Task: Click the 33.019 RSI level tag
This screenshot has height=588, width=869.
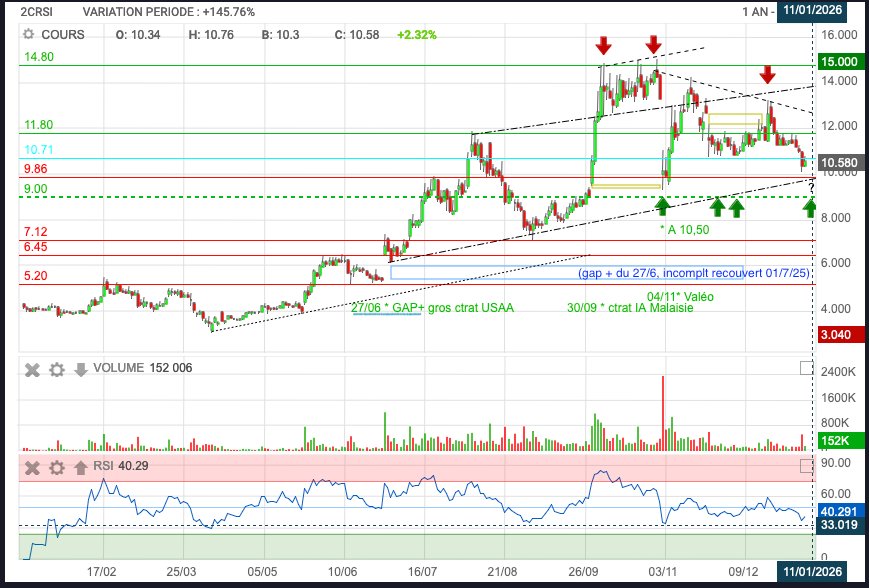Action: pos(839,525)
